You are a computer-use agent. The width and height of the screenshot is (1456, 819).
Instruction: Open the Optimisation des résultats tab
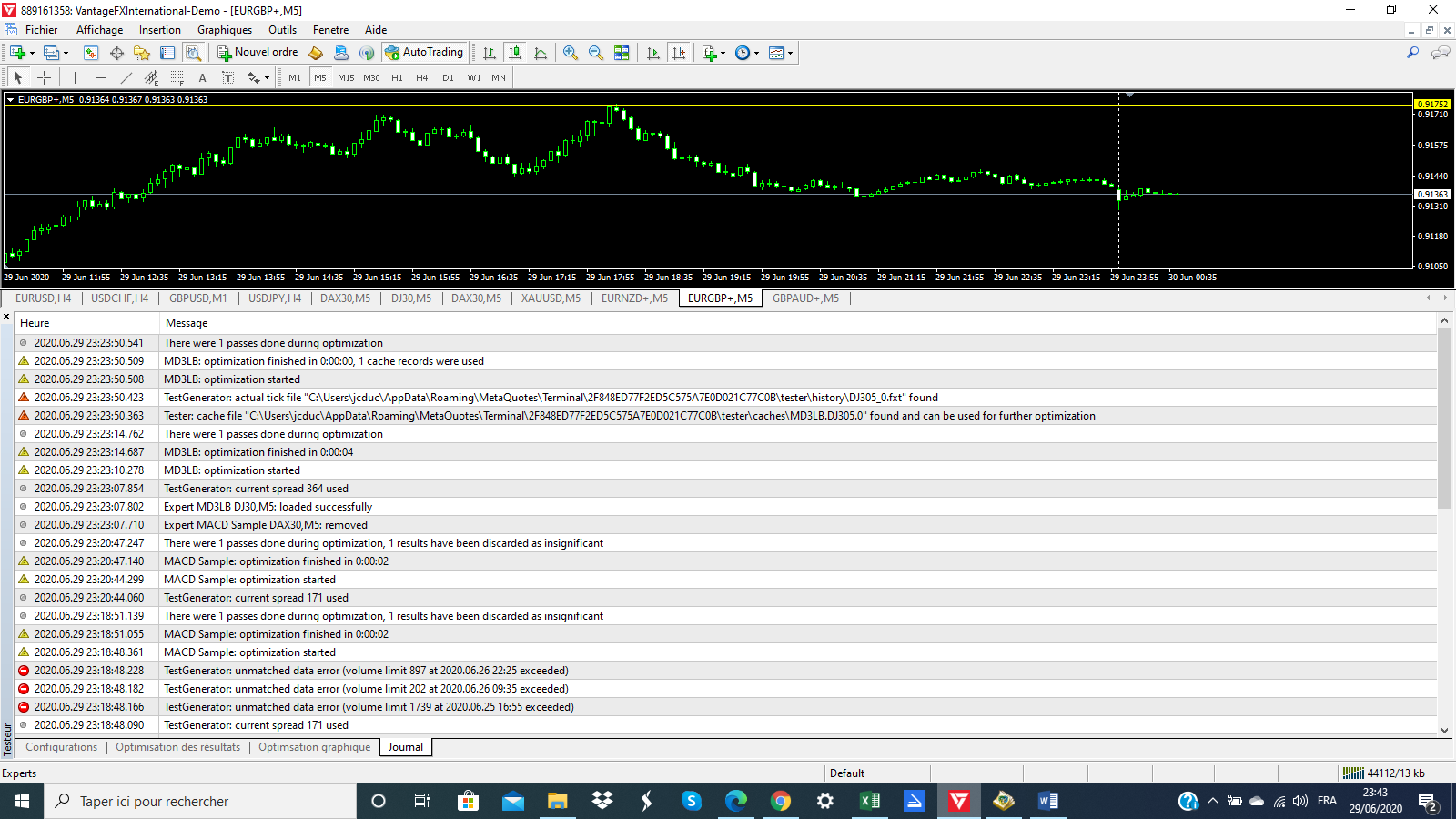177,747
